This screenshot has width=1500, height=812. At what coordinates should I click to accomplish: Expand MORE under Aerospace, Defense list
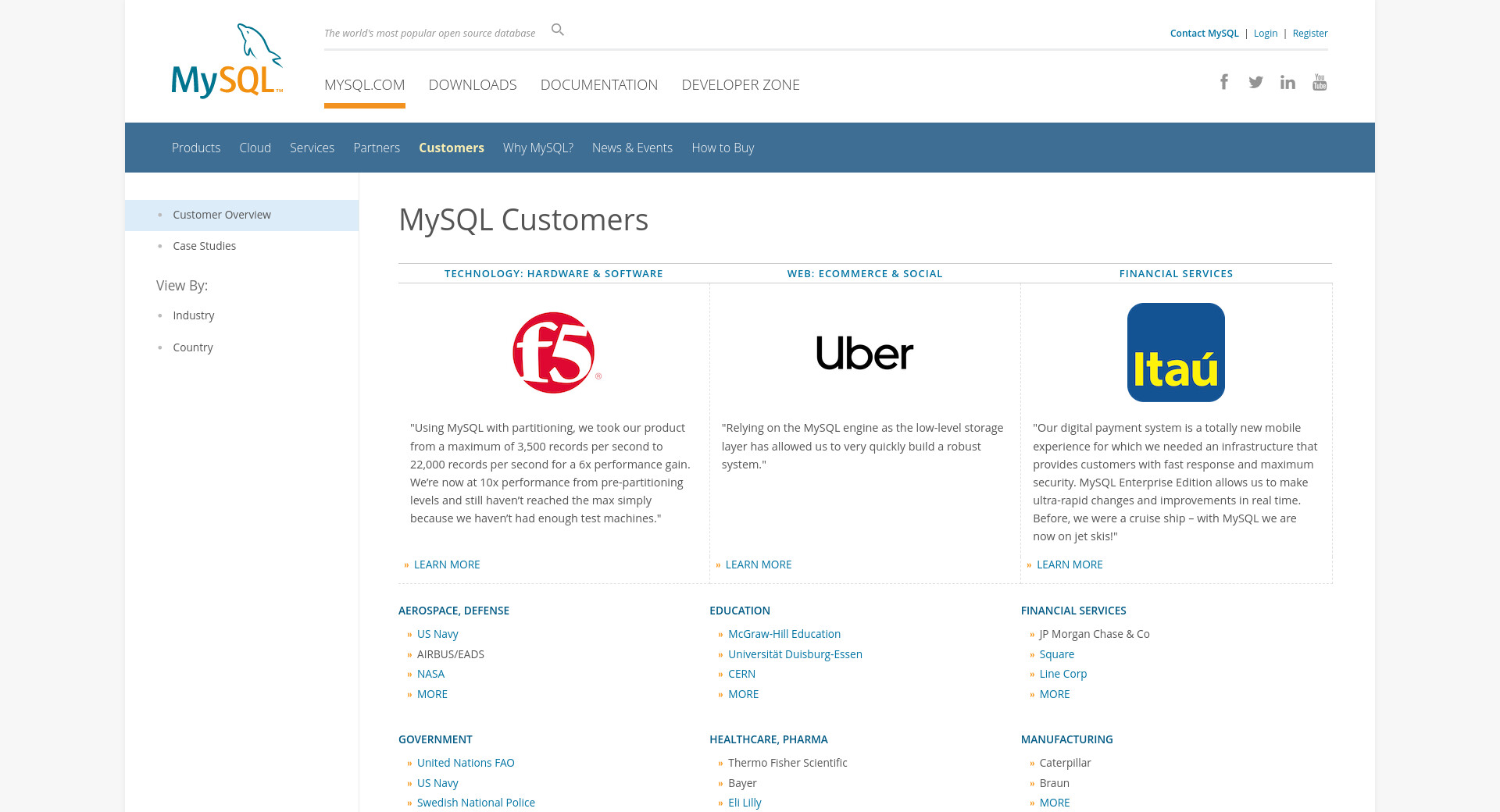coord(432,694)
